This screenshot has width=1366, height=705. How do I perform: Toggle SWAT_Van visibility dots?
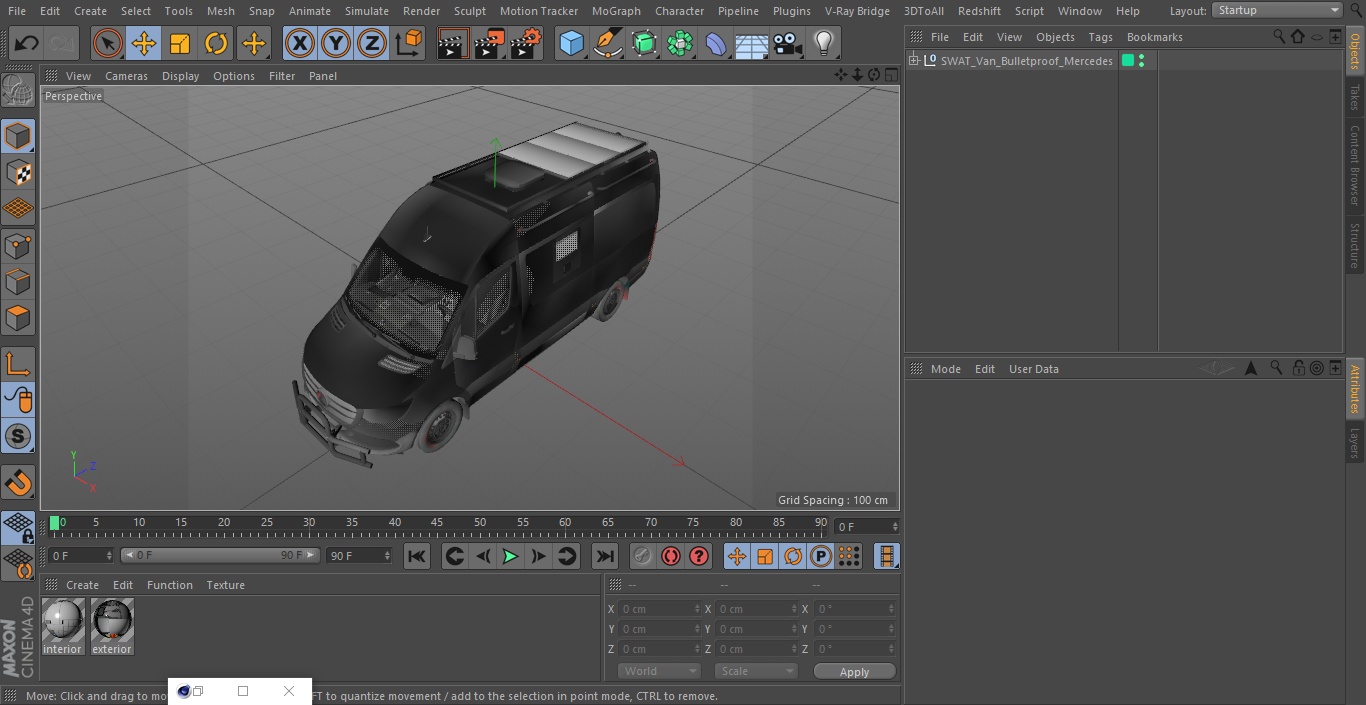coord(1141,61)
